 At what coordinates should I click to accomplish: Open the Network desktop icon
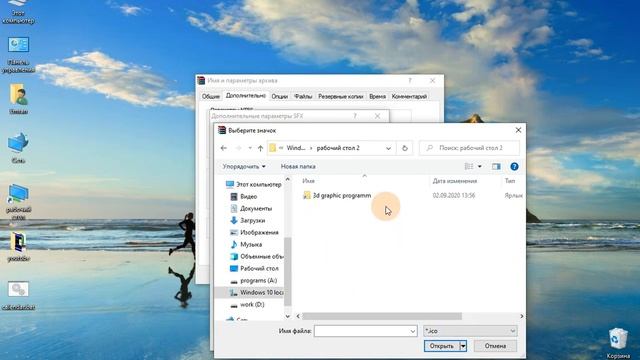18,148
